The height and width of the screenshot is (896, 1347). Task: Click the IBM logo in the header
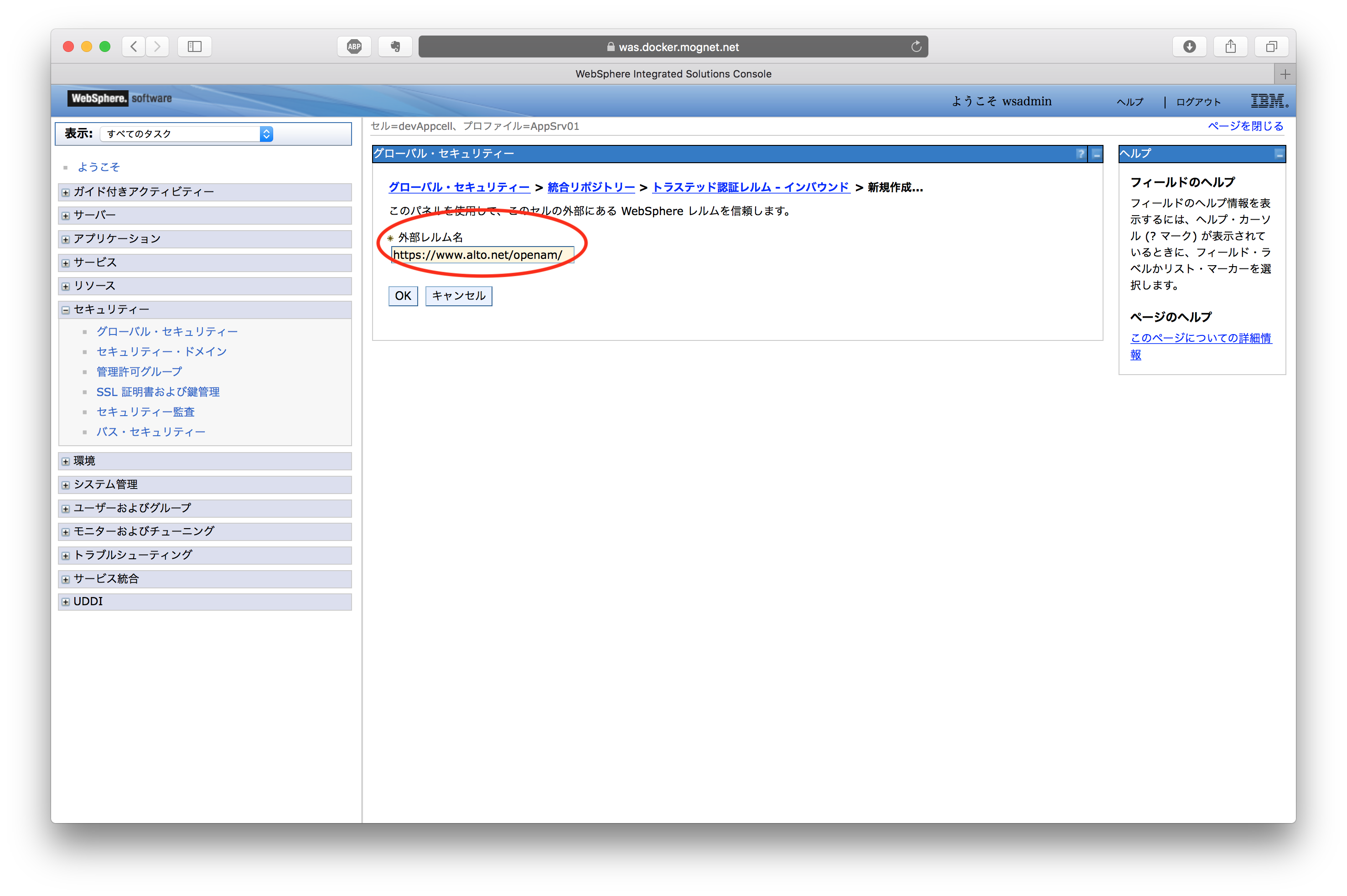pos(1268,101)
